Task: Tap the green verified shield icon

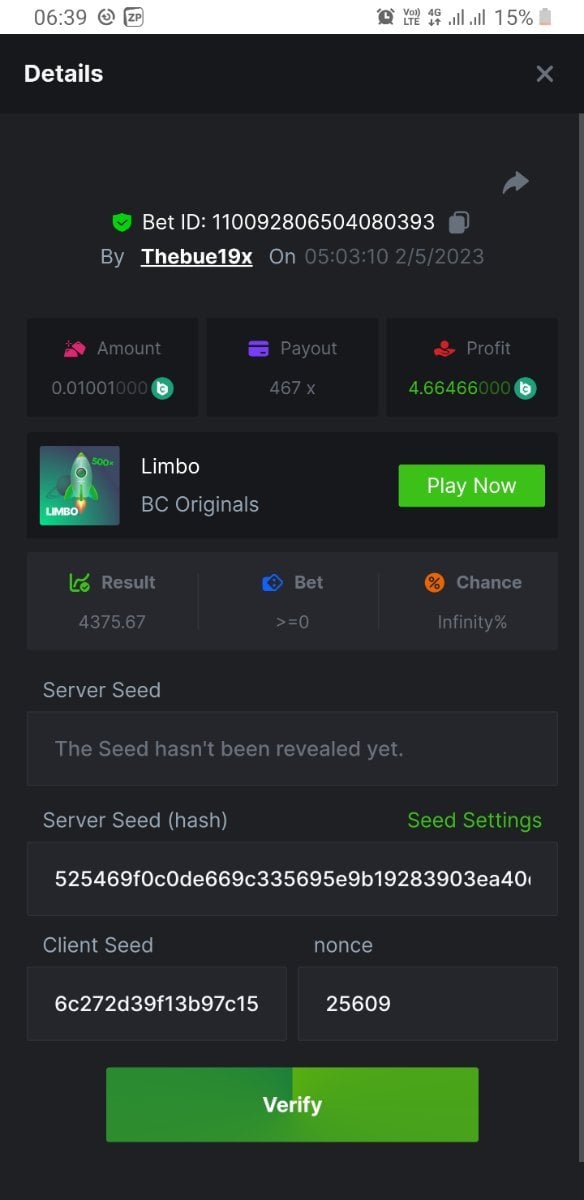Action: [x=122, y=221]
